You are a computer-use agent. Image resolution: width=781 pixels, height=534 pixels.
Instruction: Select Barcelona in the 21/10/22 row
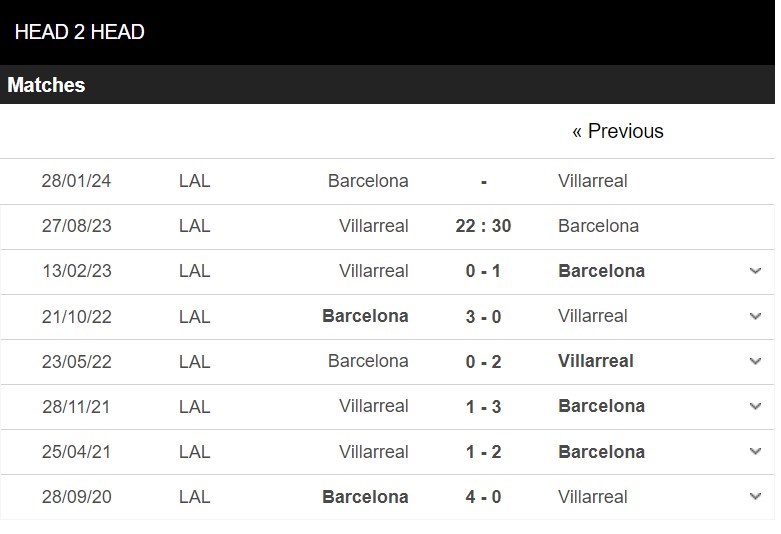pos(365,316)
